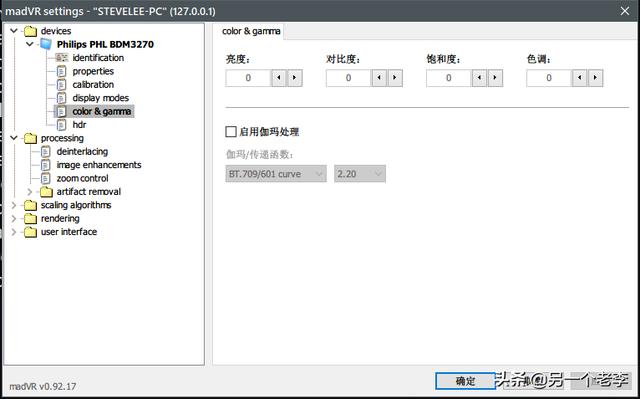Open hdr settings page
Viewport: 640px width, 399px height.
pyautogui.click(x=79, y=125)
